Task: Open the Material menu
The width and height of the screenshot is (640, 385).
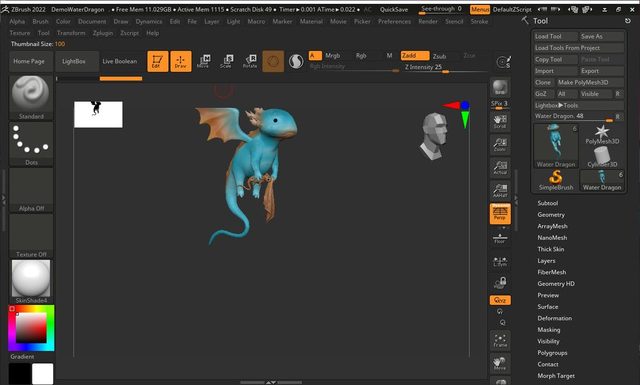Action: (x=311, y=21)
